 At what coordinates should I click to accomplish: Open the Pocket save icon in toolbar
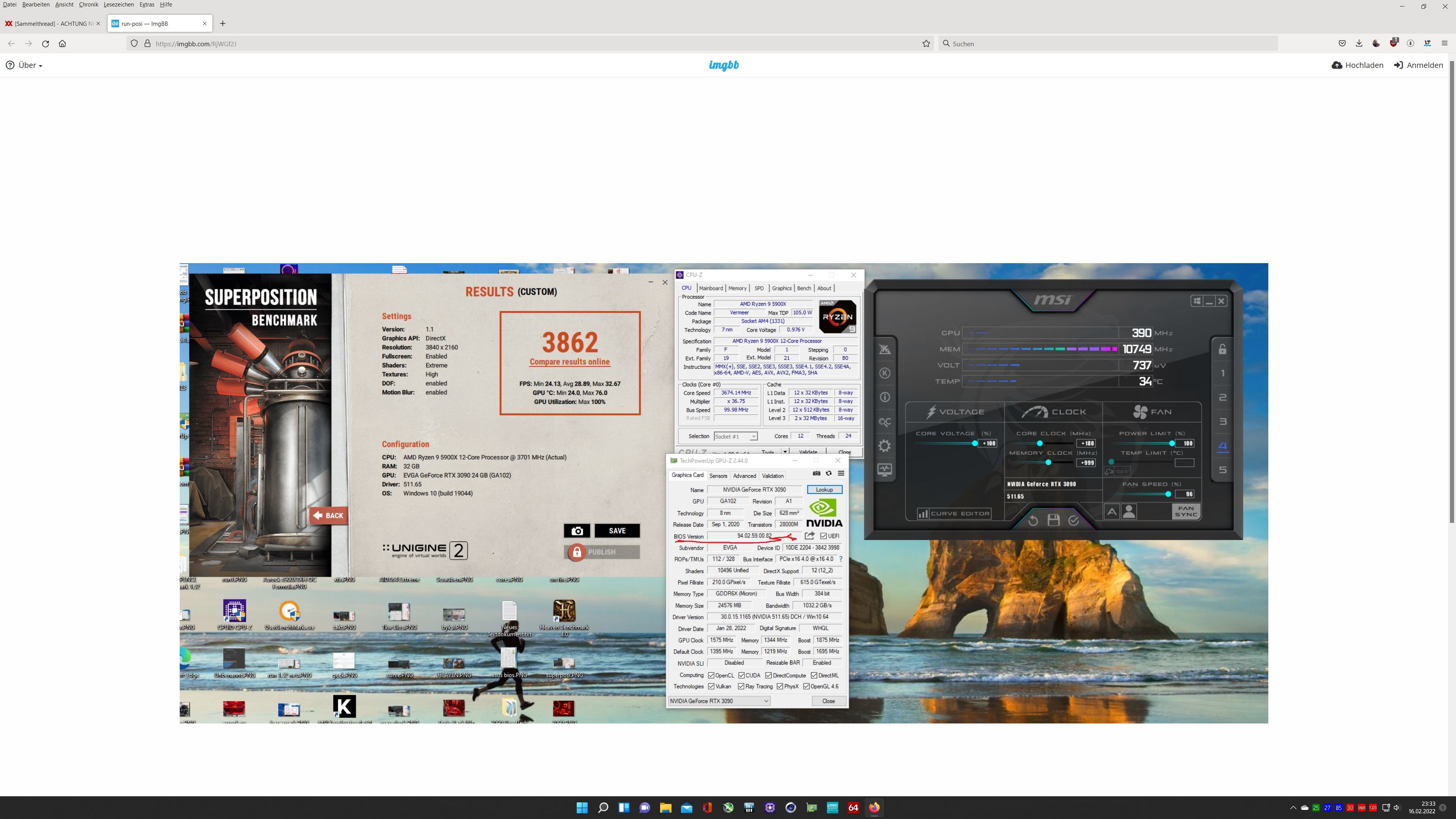[x=1342, y=44]
